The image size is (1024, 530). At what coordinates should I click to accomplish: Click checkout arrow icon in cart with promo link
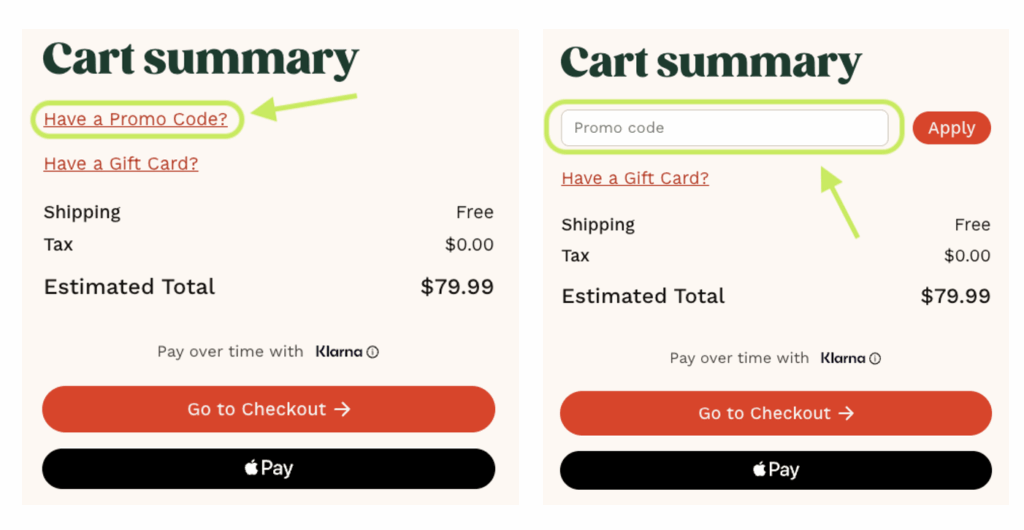342,409
